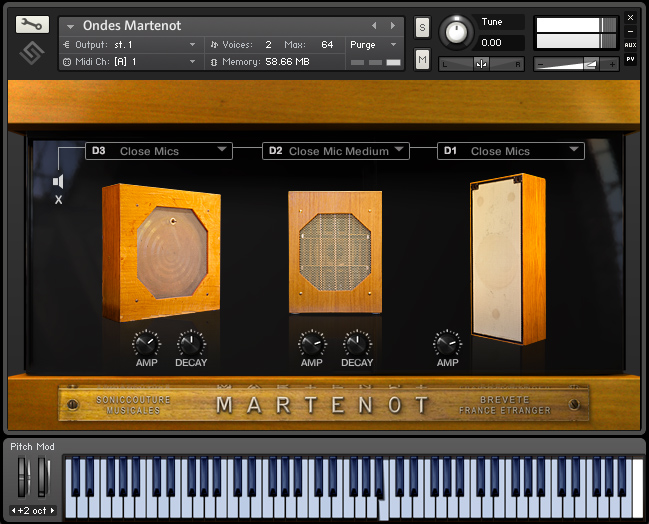649x524 pixels.
Task: Solo the instrument with S button
Action: [422, 27]
